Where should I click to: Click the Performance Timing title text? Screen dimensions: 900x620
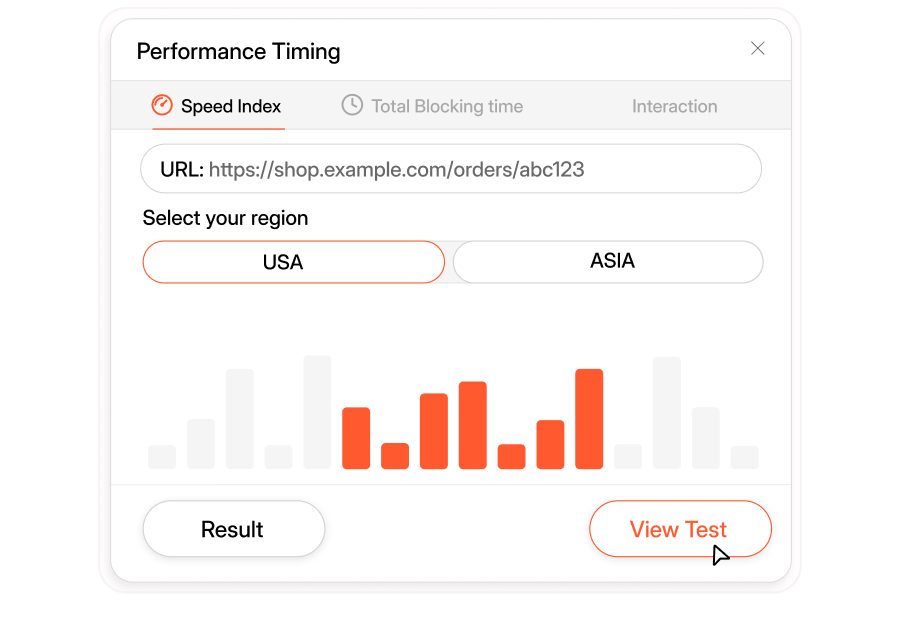point(238,51)
